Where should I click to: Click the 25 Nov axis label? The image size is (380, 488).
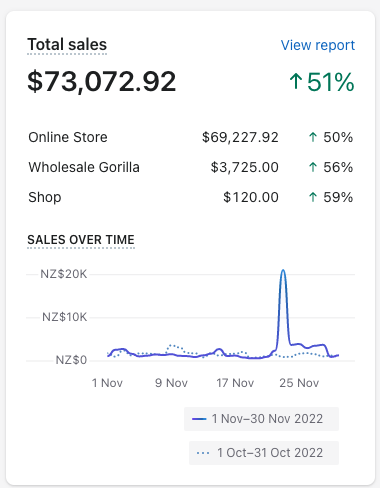tap(299, 383)
